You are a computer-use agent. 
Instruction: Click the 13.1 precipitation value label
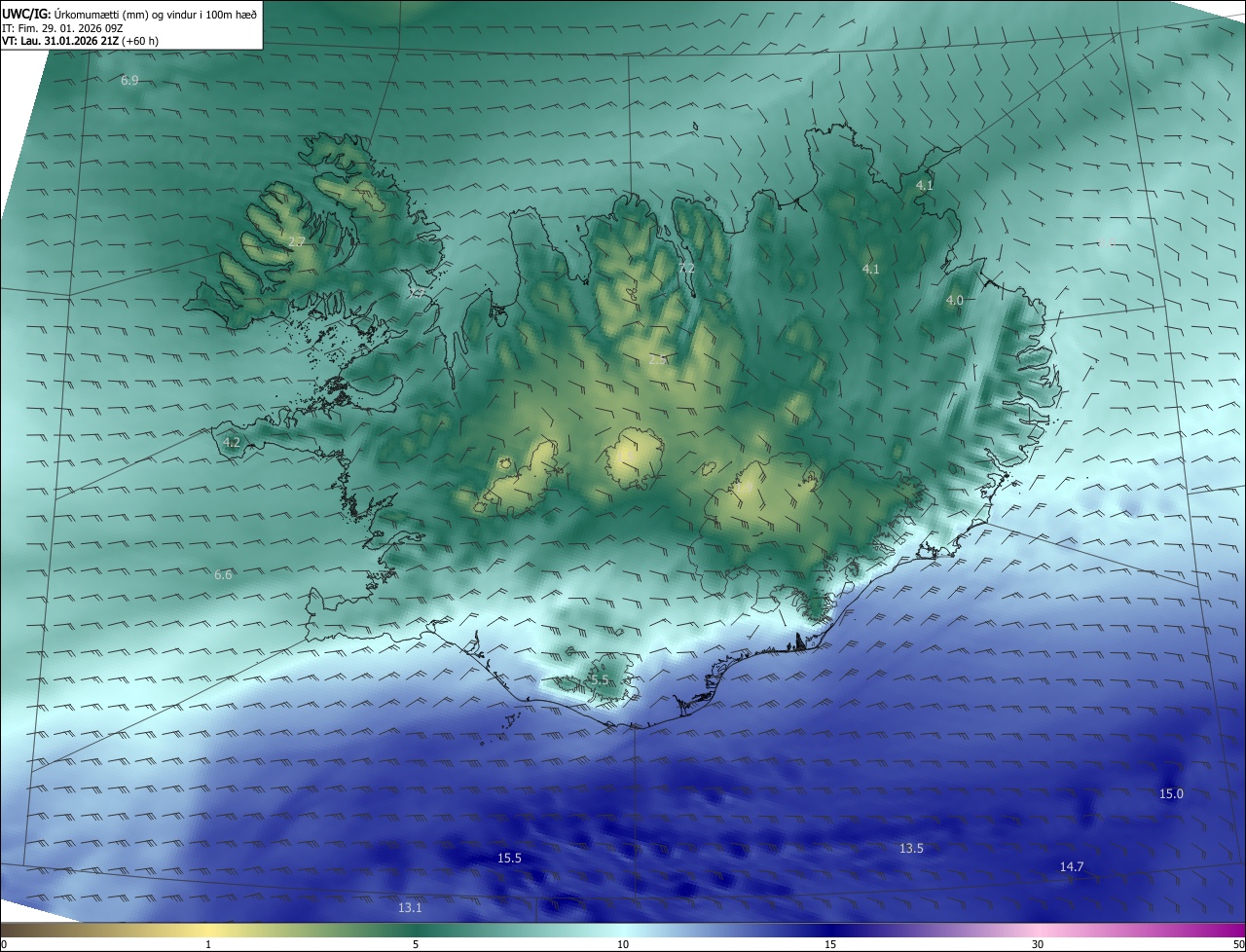click(x=410, y=907)
